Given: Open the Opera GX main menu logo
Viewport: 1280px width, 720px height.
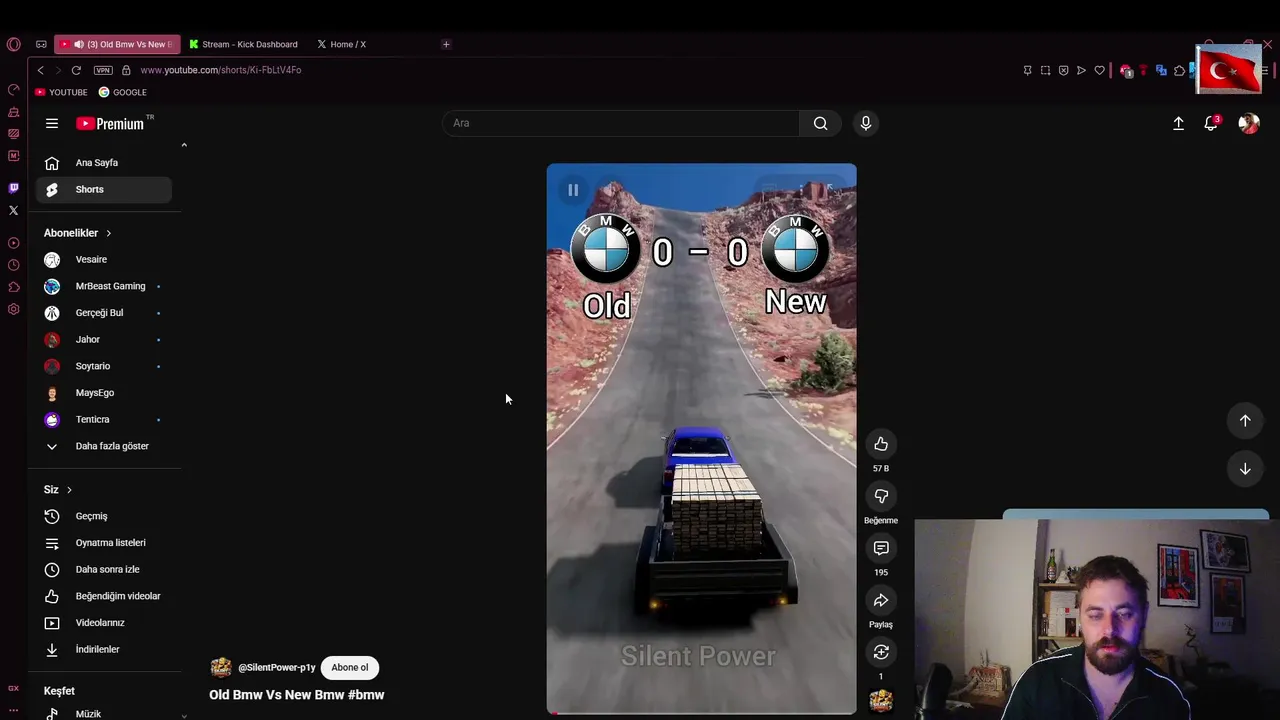Looking at the screenshot, I should [13, 44].
